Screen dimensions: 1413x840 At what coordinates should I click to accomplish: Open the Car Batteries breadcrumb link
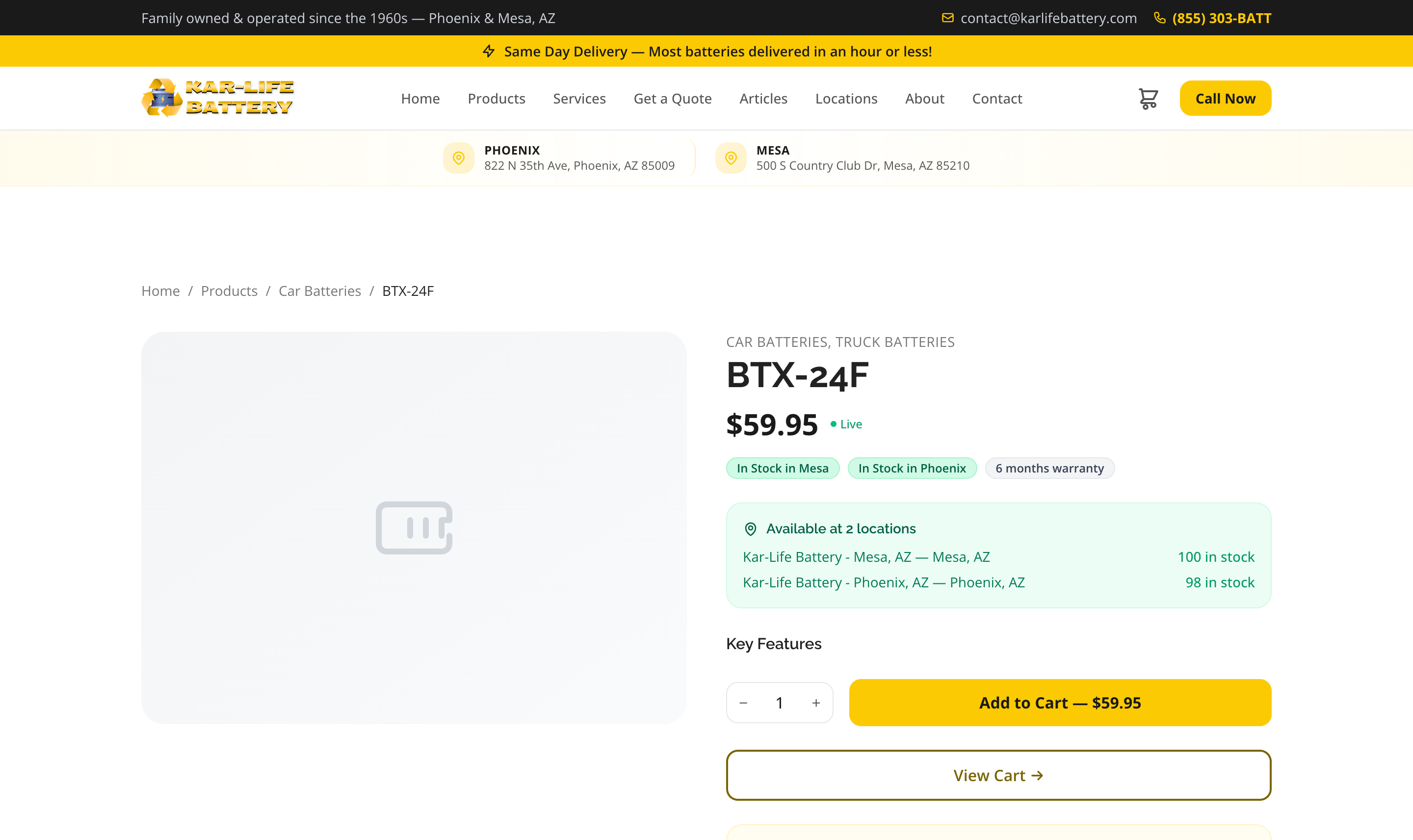pos(320,291)
